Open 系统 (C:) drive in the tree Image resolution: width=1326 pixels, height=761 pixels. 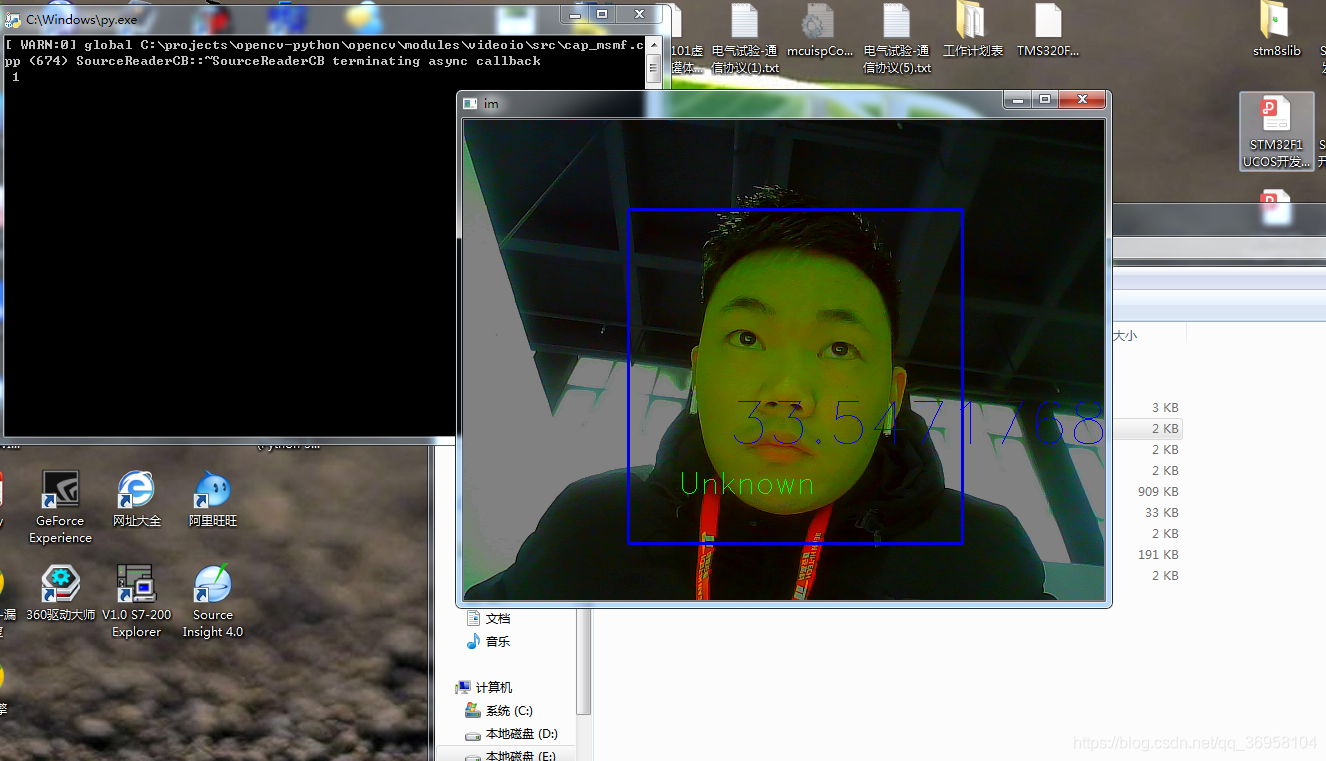point(499,711)
